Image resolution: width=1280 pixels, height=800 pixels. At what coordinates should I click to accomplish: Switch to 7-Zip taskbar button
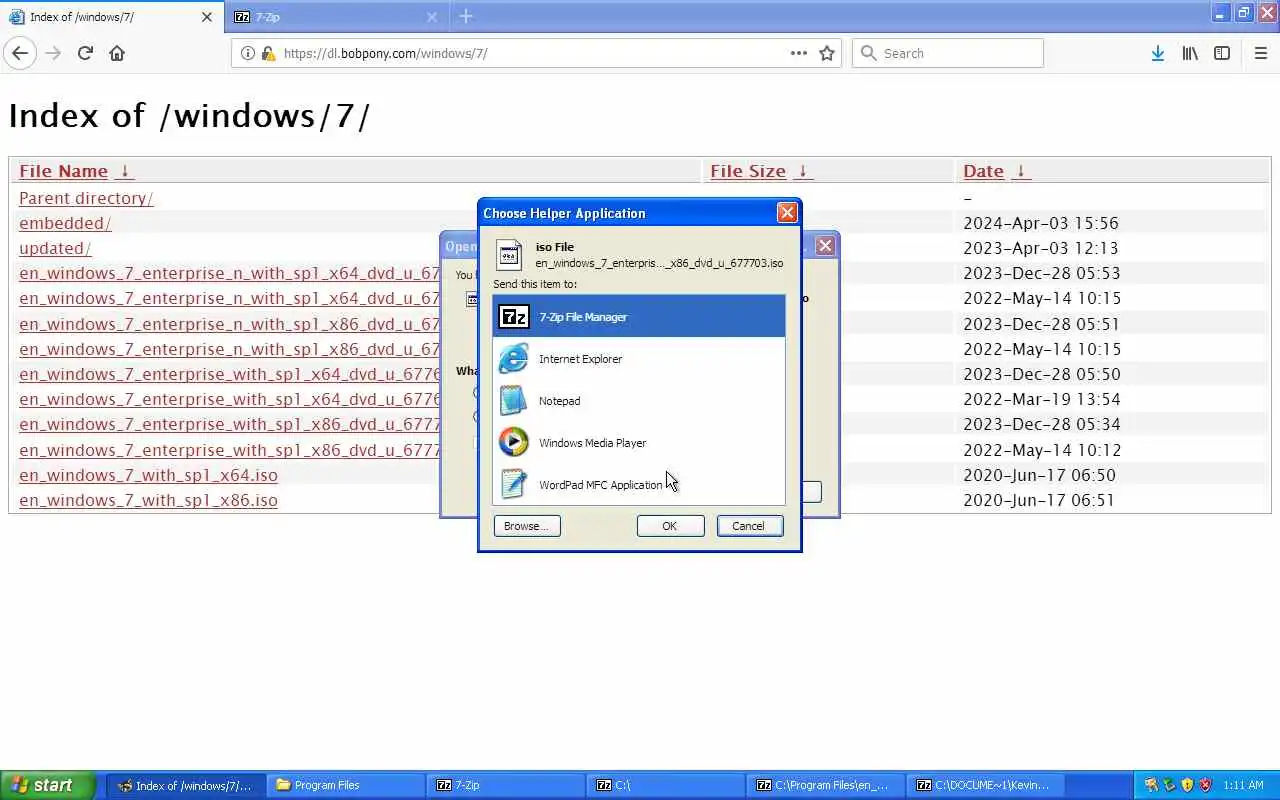[505, 785]
